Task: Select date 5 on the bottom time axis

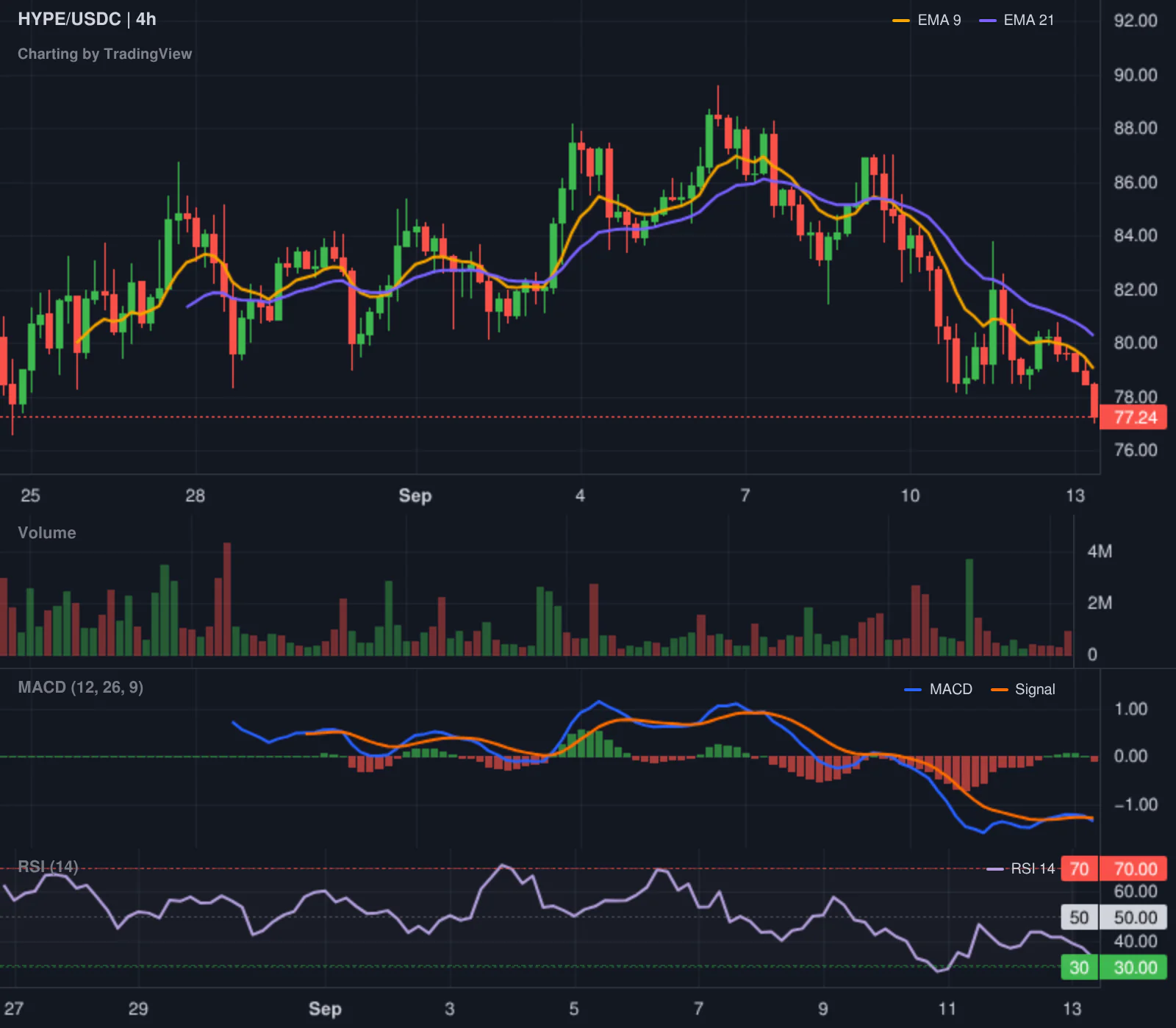Action: [574, 1009]
